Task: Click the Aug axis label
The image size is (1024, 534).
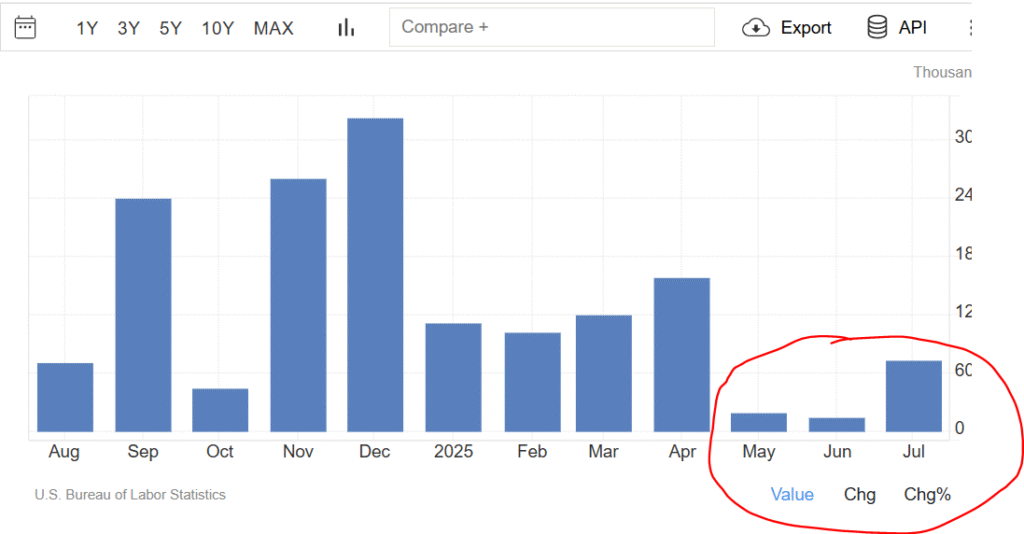Action: [64, 452]
